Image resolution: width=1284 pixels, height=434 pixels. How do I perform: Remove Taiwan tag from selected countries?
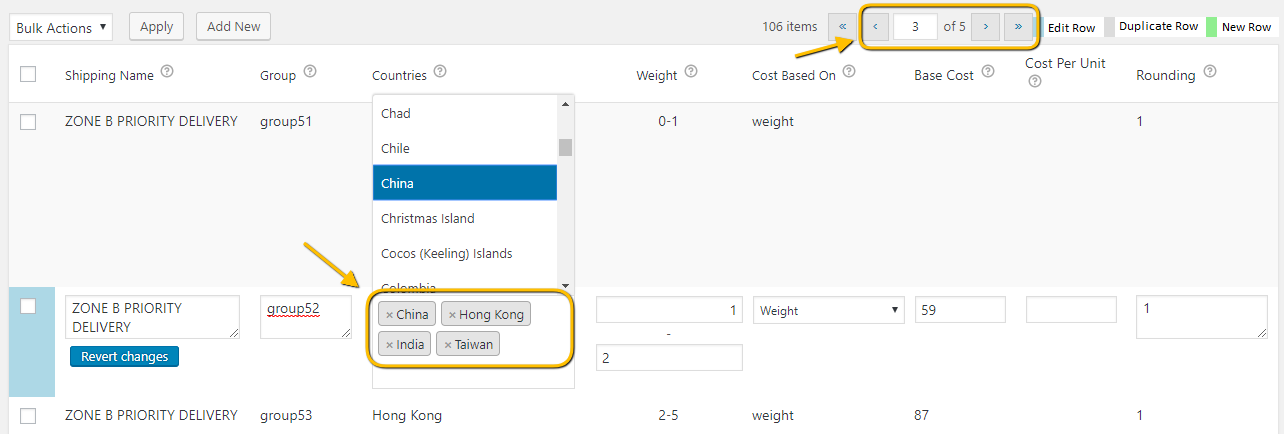point(448,345)
